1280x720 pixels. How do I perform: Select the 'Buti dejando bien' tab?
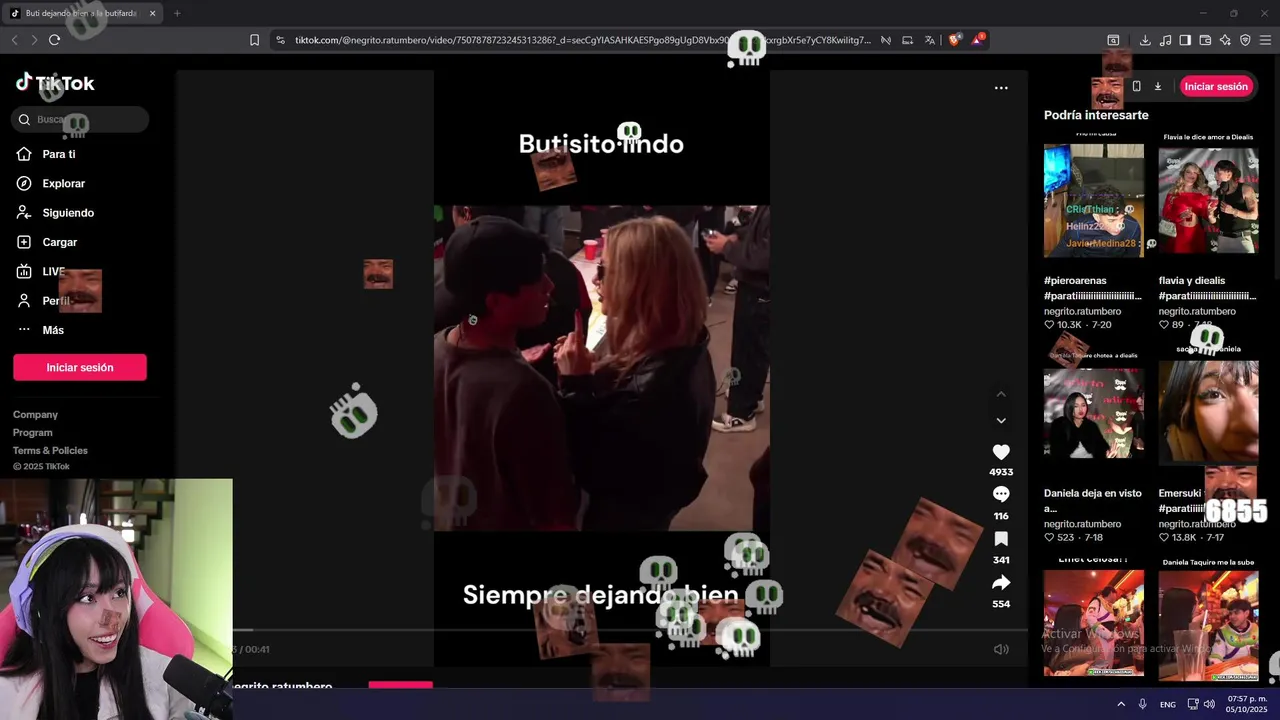coord(84,13)
